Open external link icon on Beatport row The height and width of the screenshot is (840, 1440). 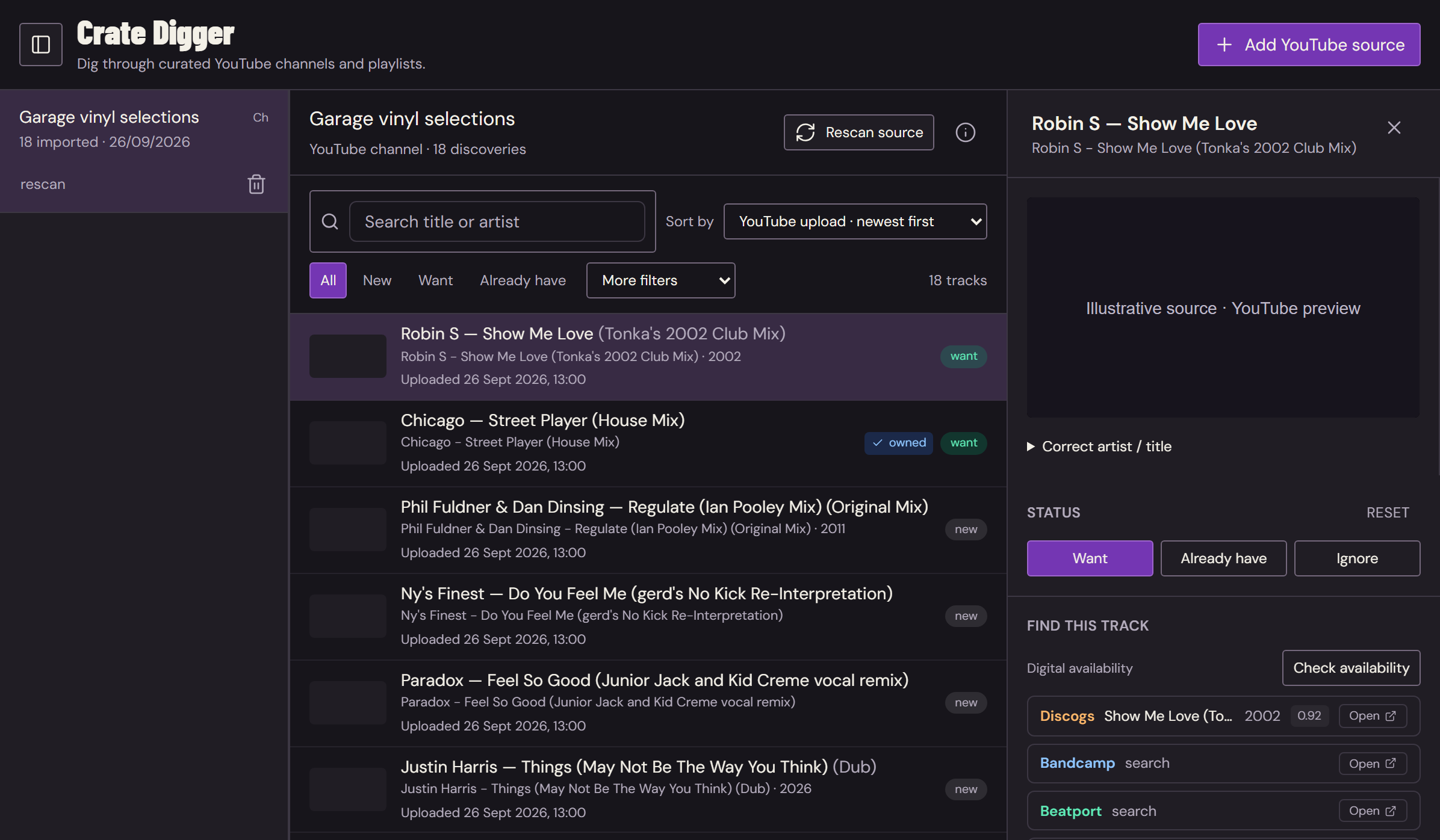click(1391, 811)
